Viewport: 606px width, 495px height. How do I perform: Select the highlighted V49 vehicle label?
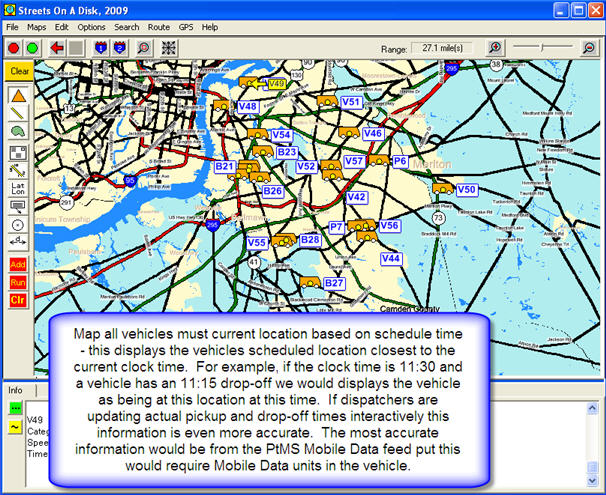click(277, 83)
